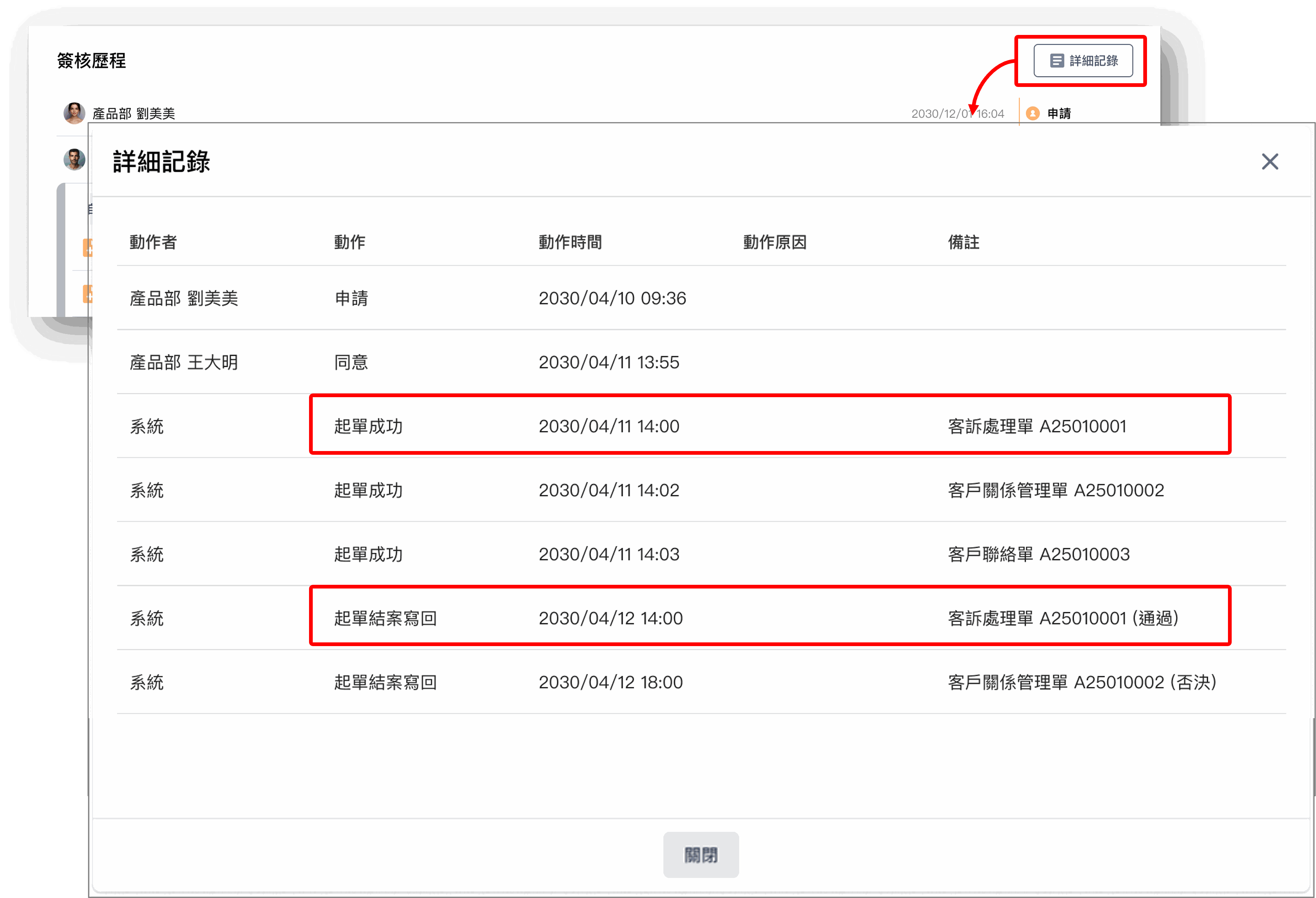Click the second male avatar photo
Image resolution: width=1316 pixels, height=898 pixels.
click(74, 160)
